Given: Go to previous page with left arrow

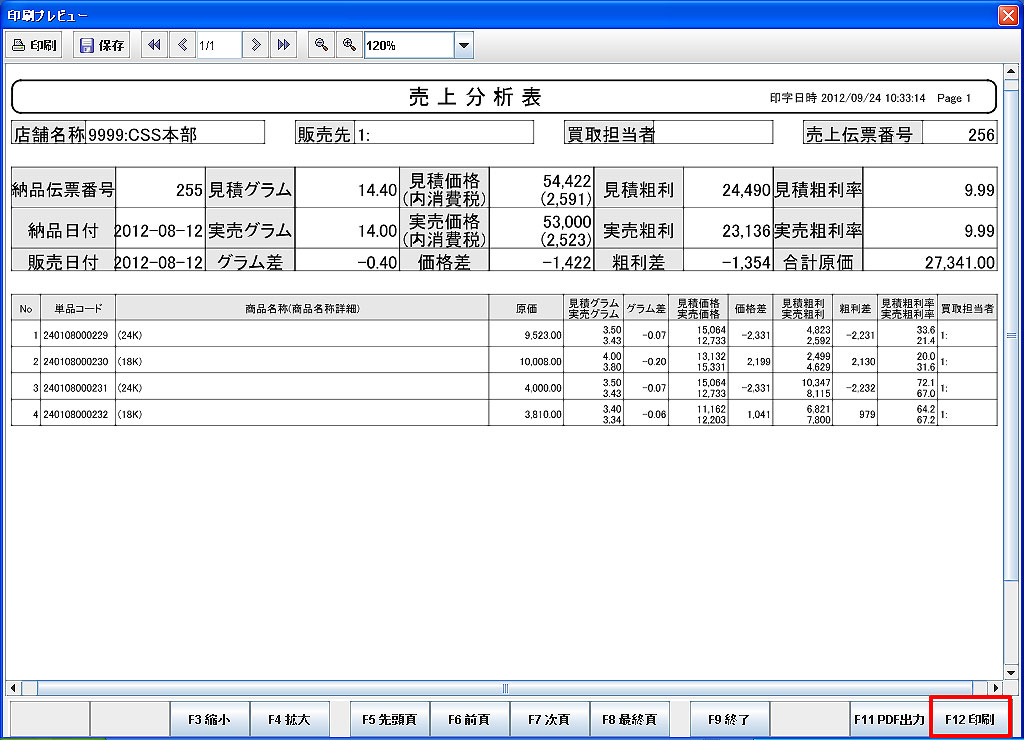Looking at the screenshot, I should [182, 45].
